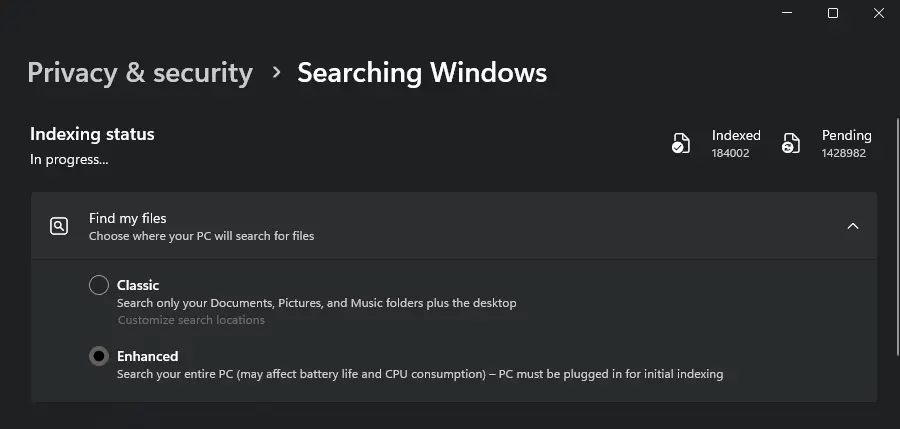Minimize the Settings window
Screen dimensions: 900x429
coord(787,13)
